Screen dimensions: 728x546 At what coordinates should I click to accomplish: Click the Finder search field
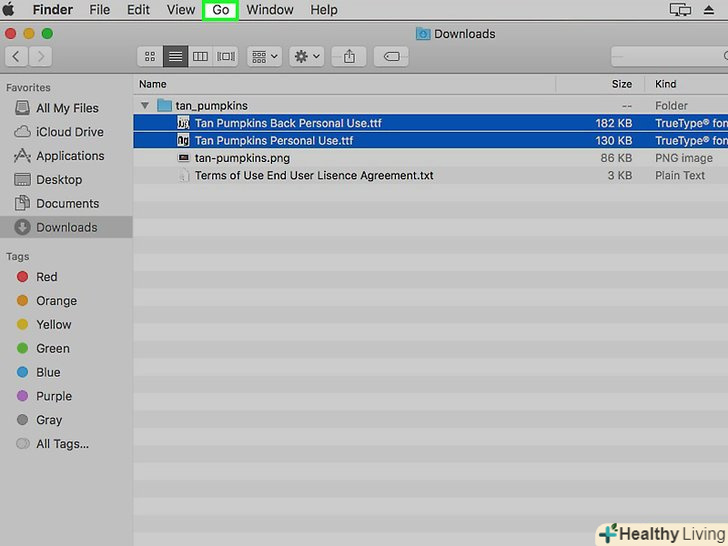point(670,57)
